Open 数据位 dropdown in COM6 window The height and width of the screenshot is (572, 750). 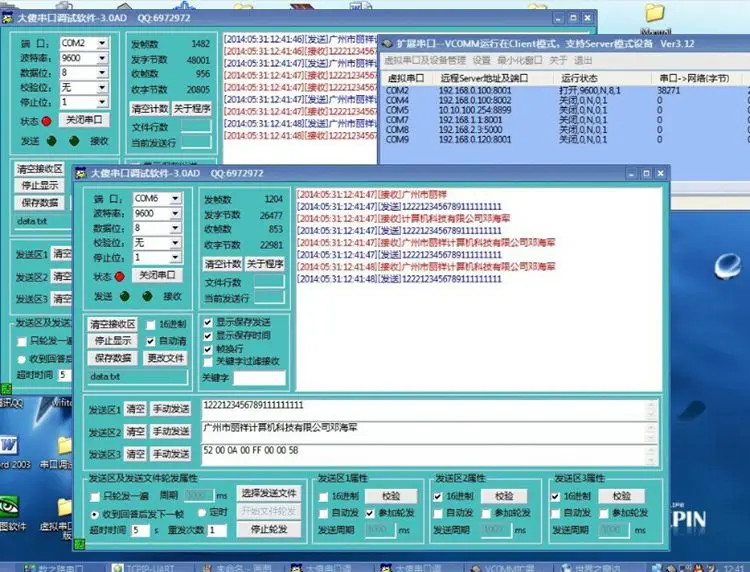[176, 228]
